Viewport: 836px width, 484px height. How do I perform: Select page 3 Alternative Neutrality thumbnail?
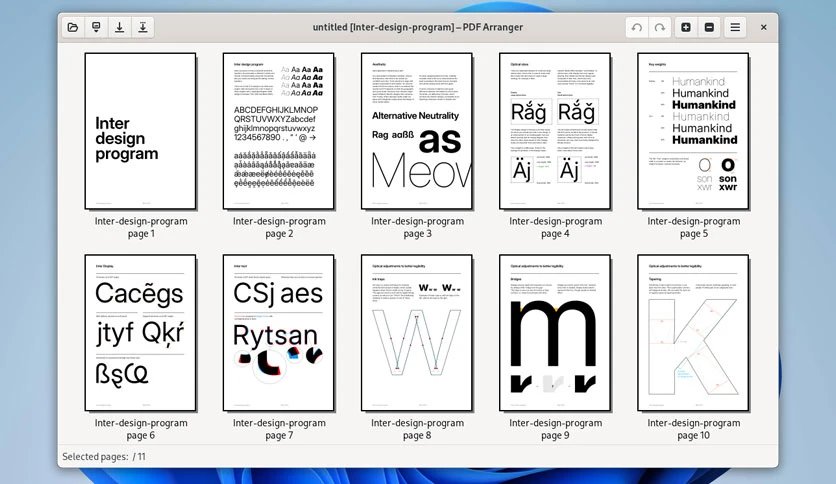coord(416,131)
